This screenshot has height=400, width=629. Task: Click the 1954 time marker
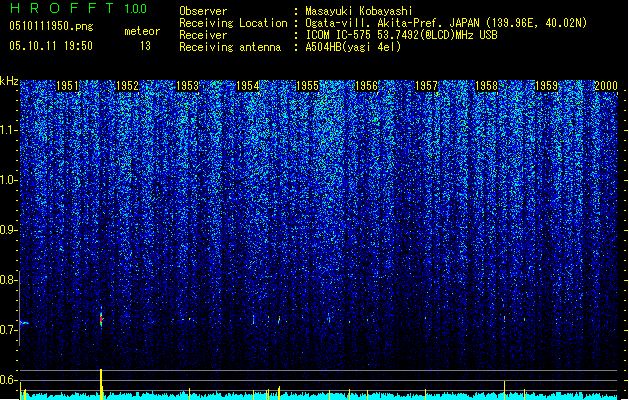coord(248,86)
